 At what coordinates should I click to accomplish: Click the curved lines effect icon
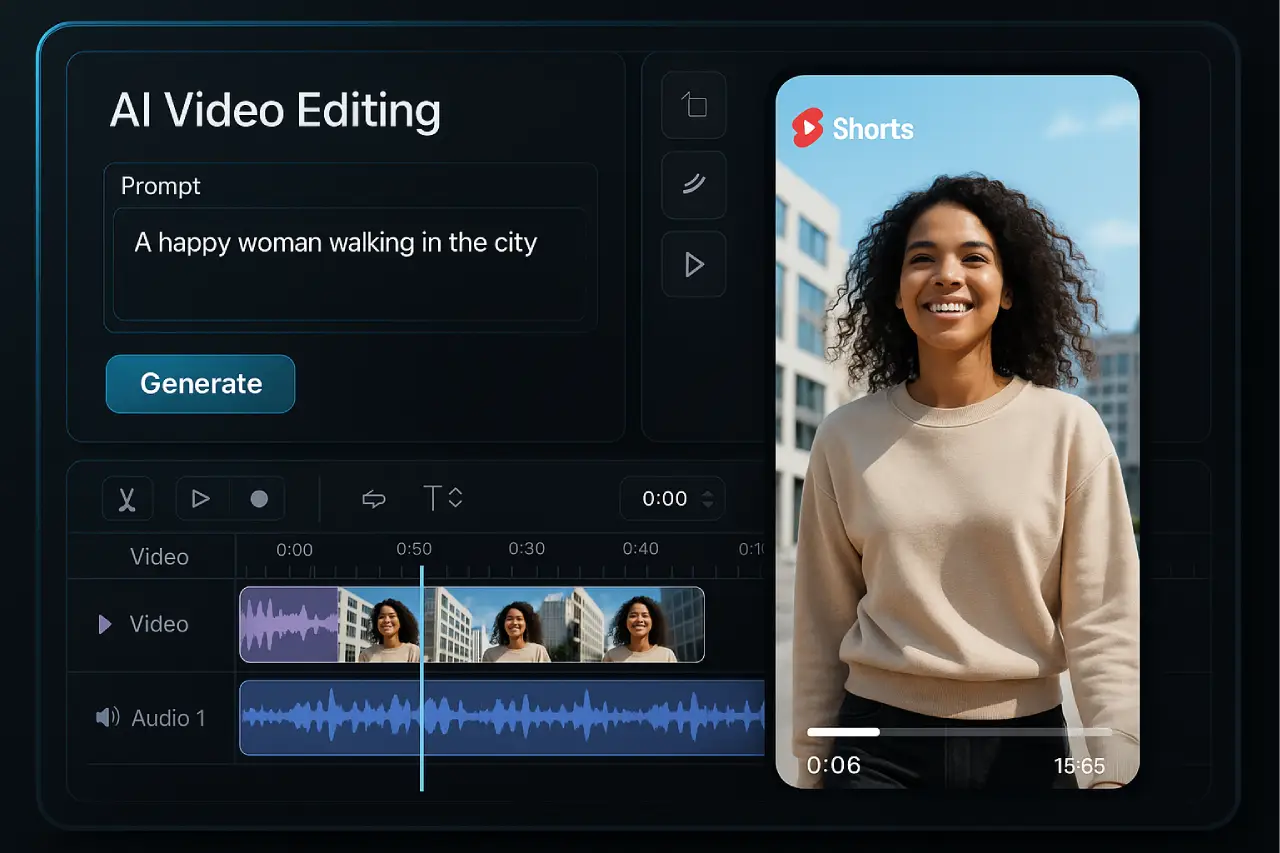(694, 184)
